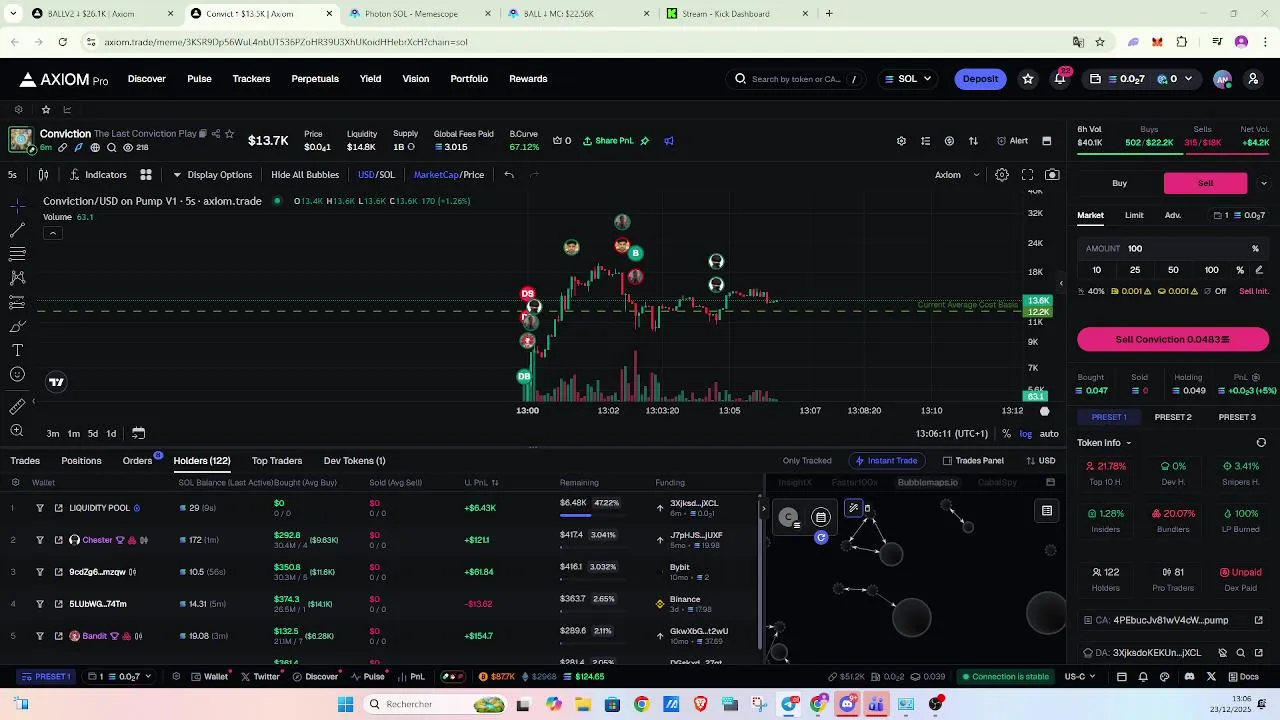The height and width of the screenshot is (720, 1280).
Task: Enter fullscreen chart mode
Action: click(1027, 174)
